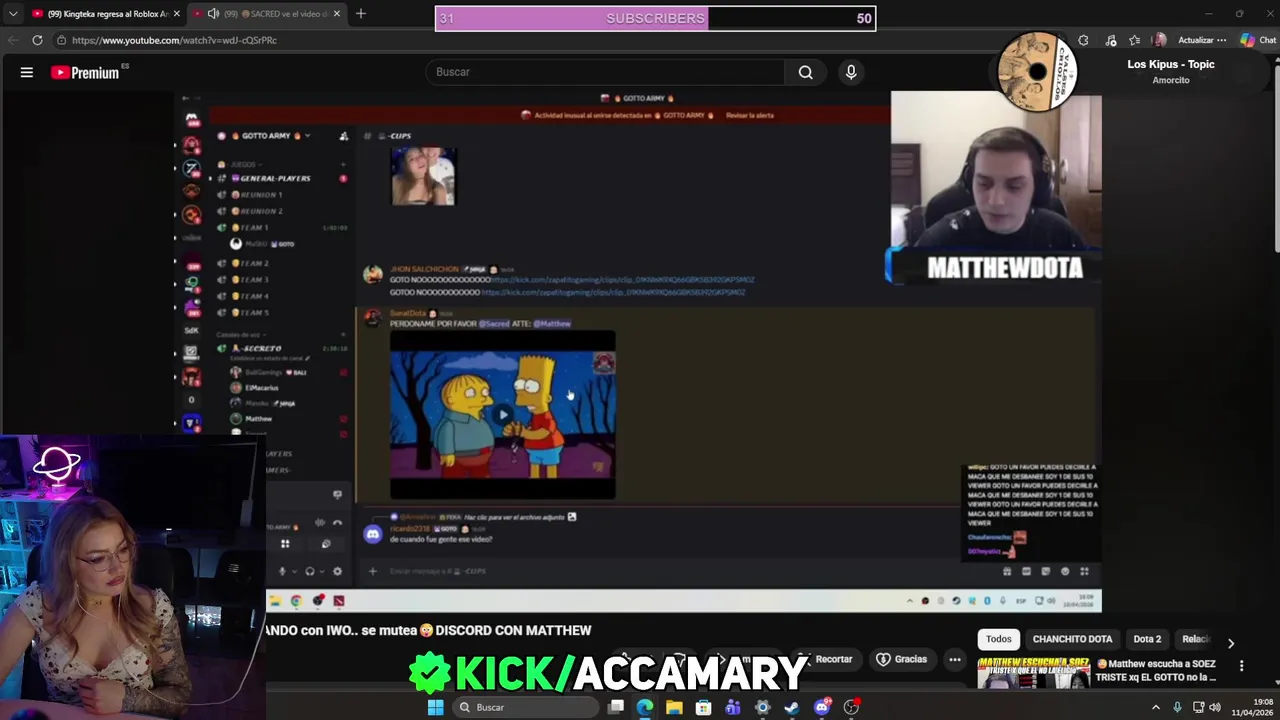Open Microsoft Store from the taskbar
Screen dimensions: 1280x720
tap(703, 707)
